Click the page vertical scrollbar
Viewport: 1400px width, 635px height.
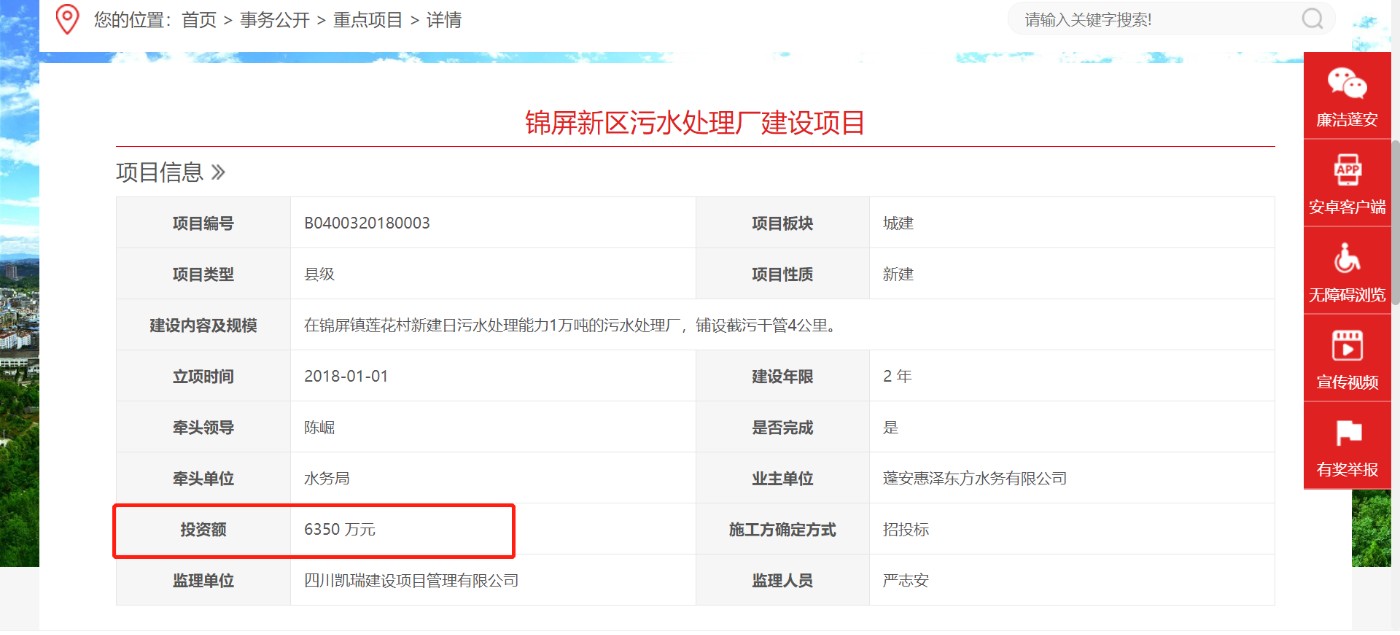point(1394,300)
